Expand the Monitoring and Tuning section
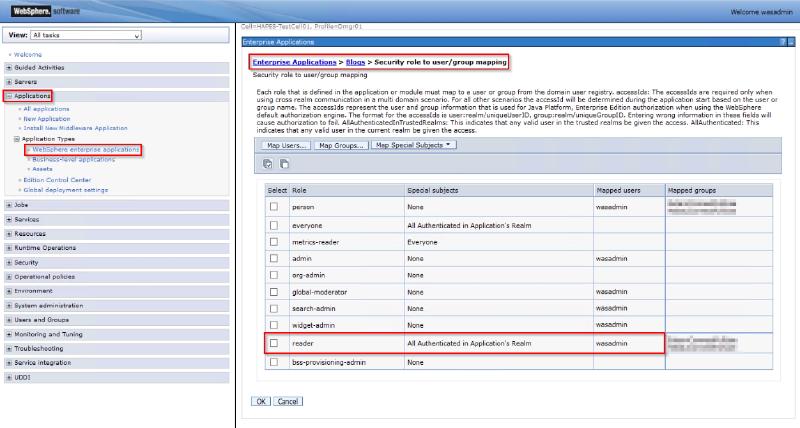The width and height of the screenshot is (800, 428). 9,334
